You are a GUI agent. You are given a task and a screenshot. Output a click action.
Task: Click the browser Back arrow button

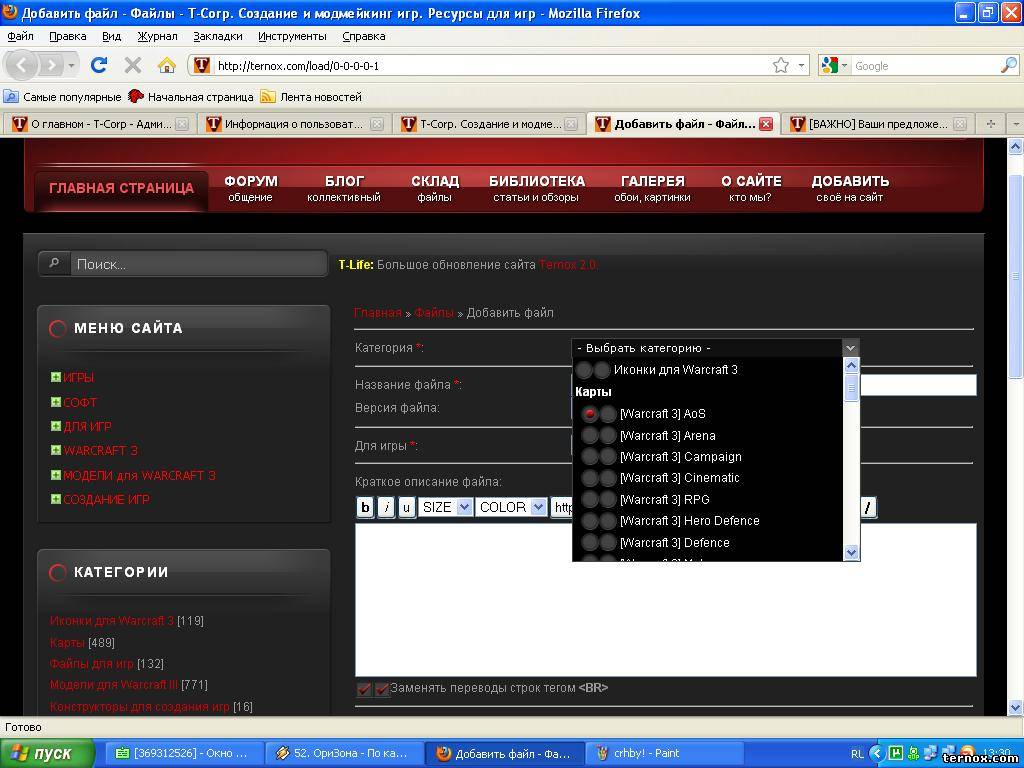tap(22, 65)
